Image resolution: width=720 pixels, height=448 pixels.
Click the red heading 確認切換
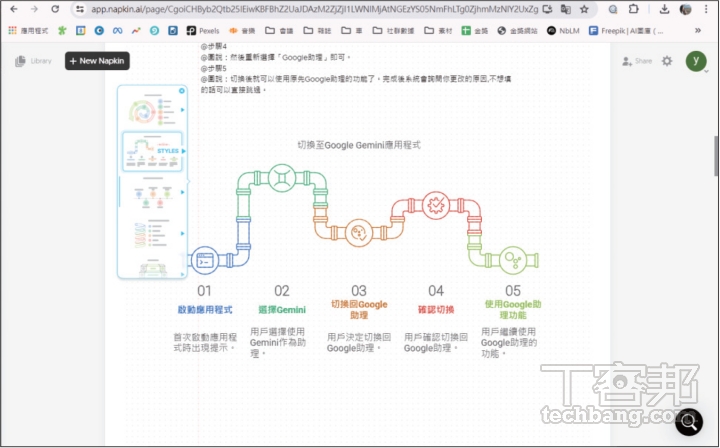pyautogui.click(x=436, y=310)
